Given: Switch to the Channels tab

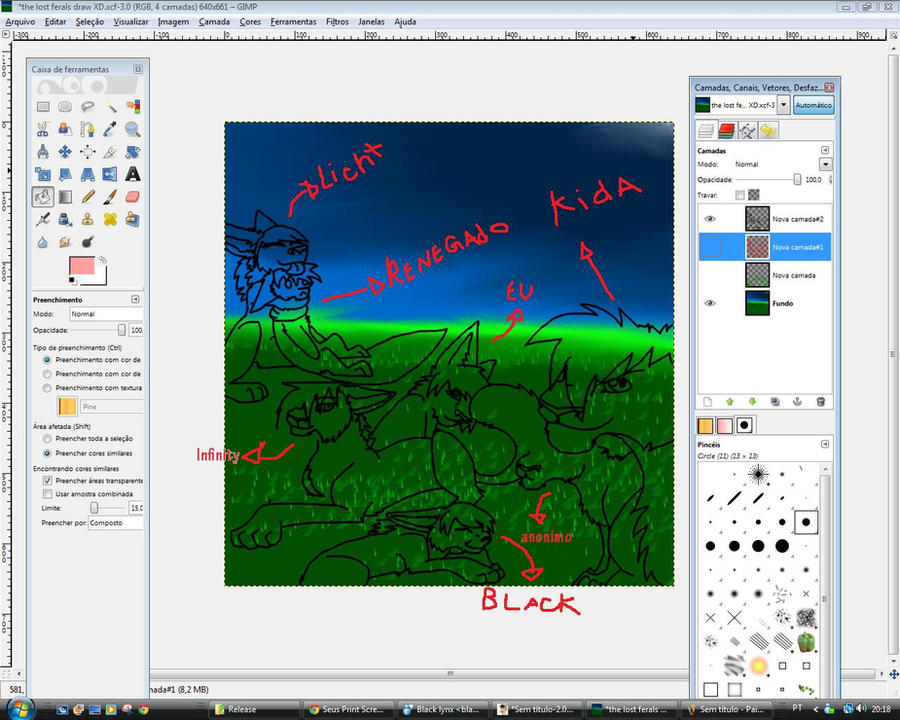Looking at the screenshot, I should (726, 131).
